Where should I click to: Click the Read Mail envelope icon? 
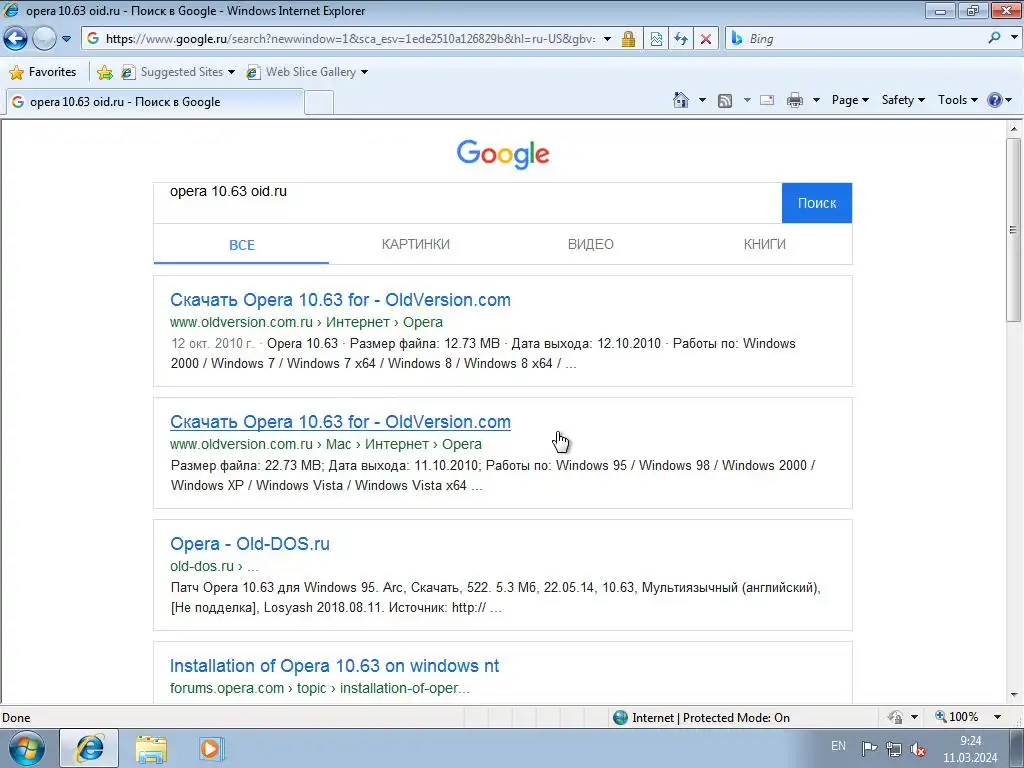tap(767, 101)
